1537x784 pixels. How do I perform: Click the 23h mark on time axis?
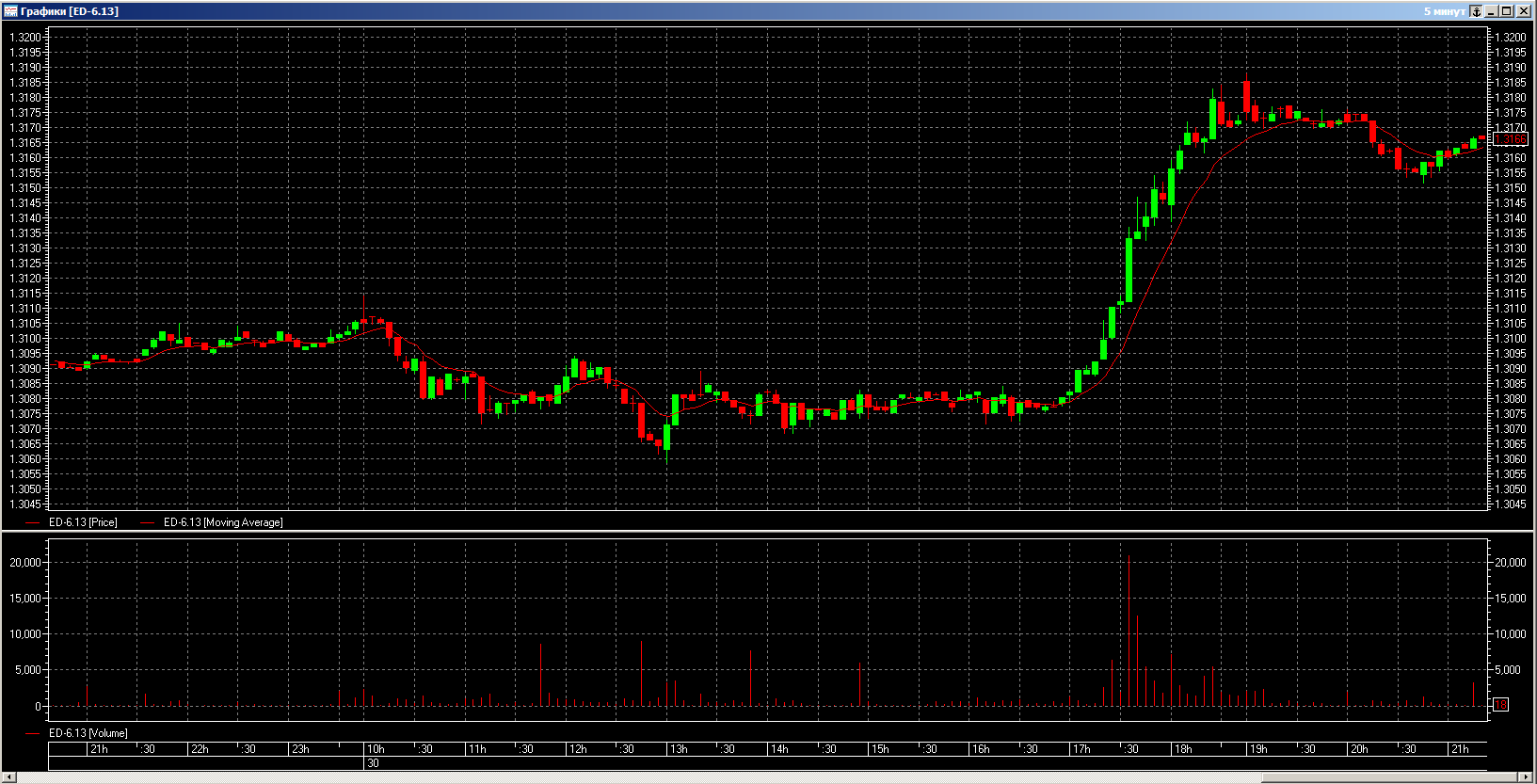300,749
